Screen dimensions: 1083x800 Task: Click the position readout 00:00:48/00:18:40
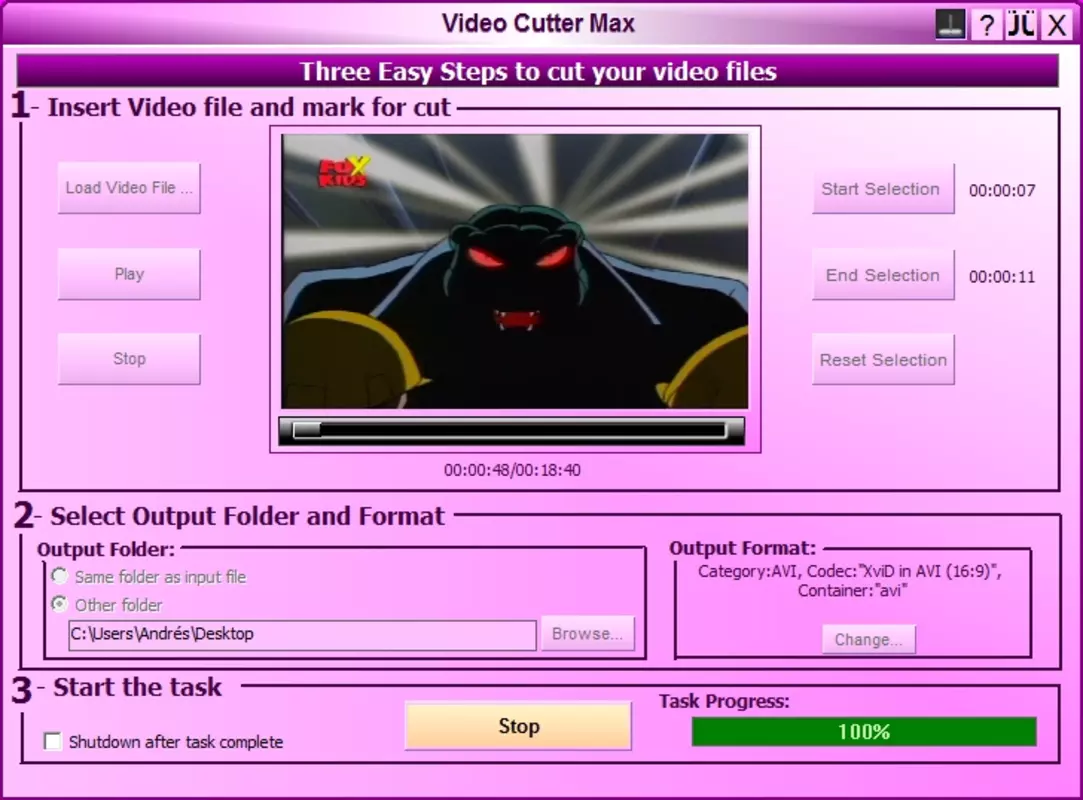pos(512,470)
